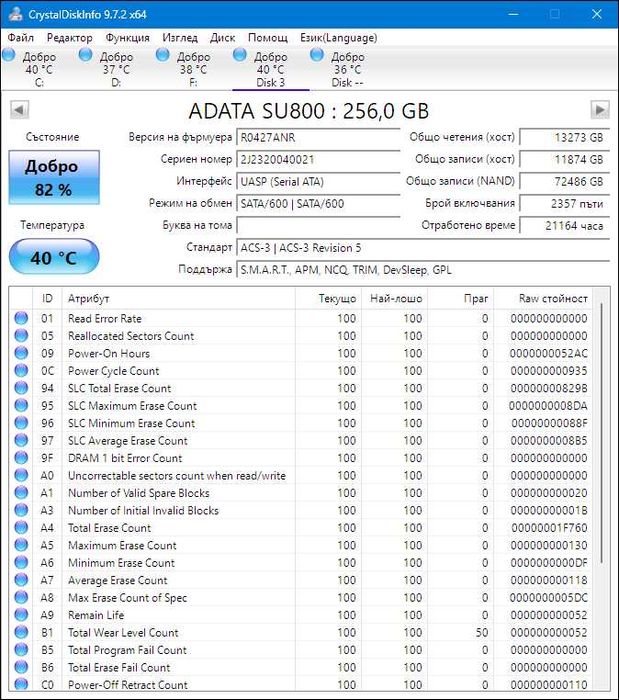619x700 pixels.
Task: Click the Текущо column header
Action: (x=328, y=299)
